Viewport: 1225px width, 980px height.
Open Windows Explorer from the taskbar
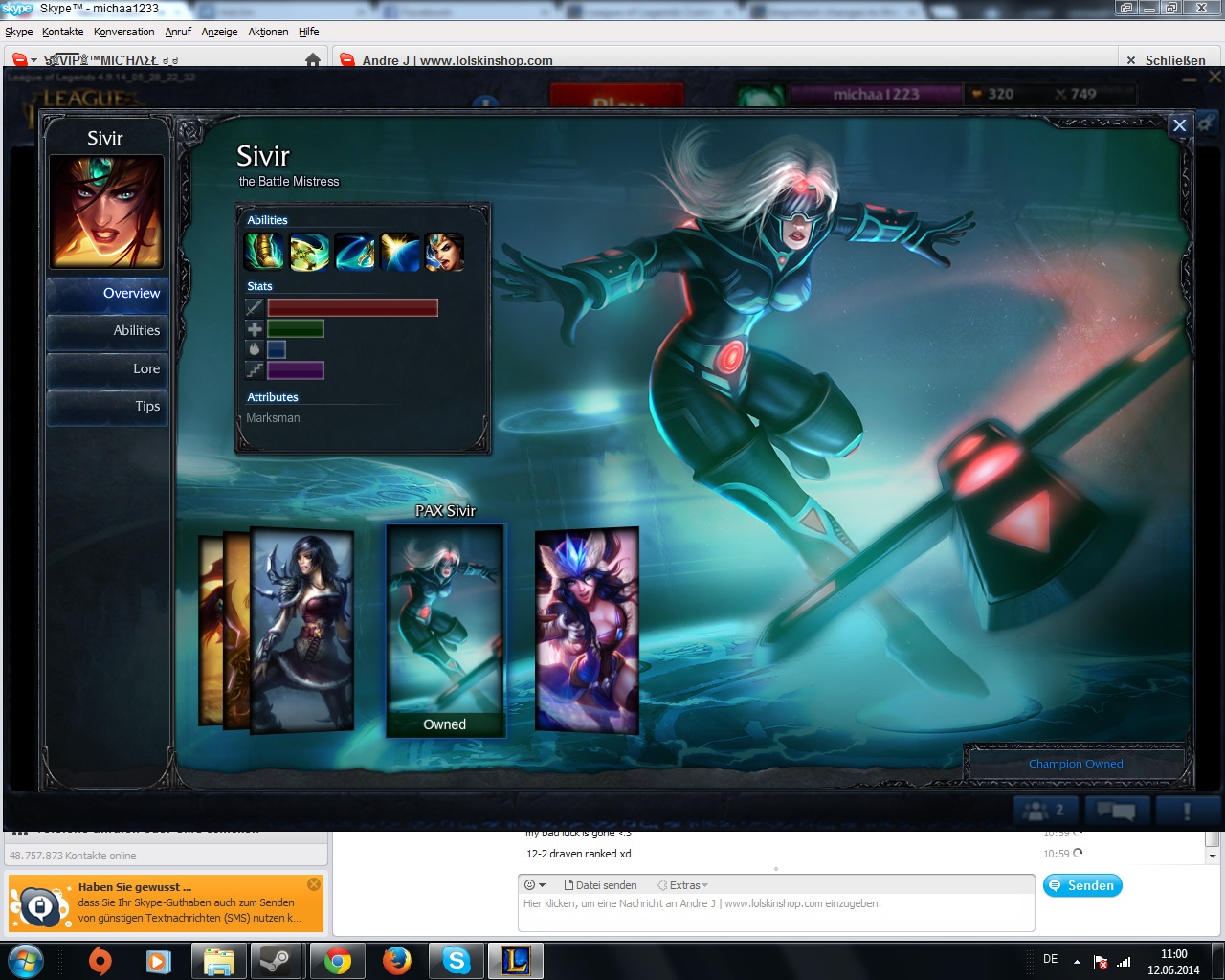tap(219, 960)
